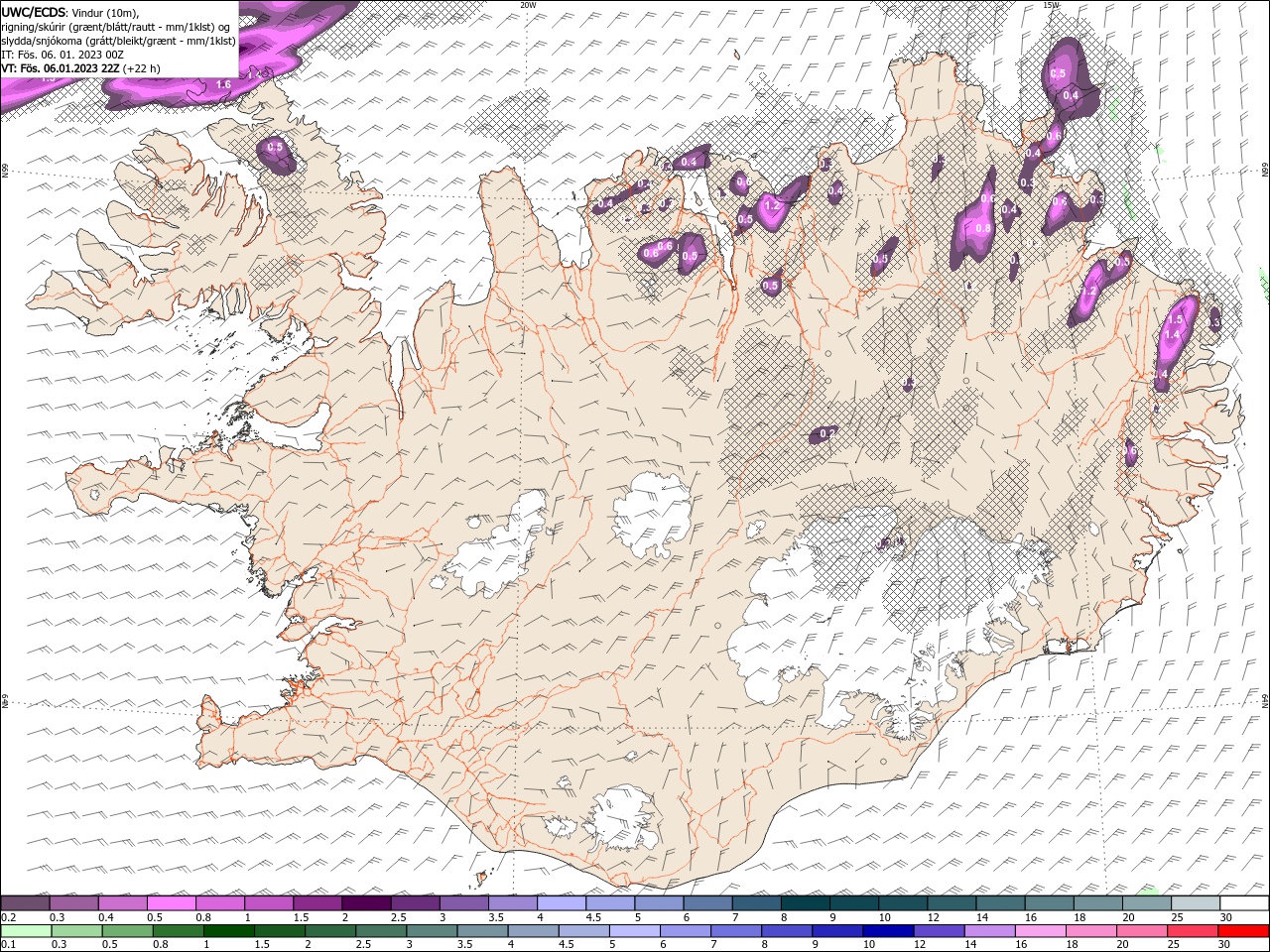This screenshot has width=1270, height=952.
Task: Pick the pale grey 25 swatch in upper scale
Action: [x=1196, y=903]
